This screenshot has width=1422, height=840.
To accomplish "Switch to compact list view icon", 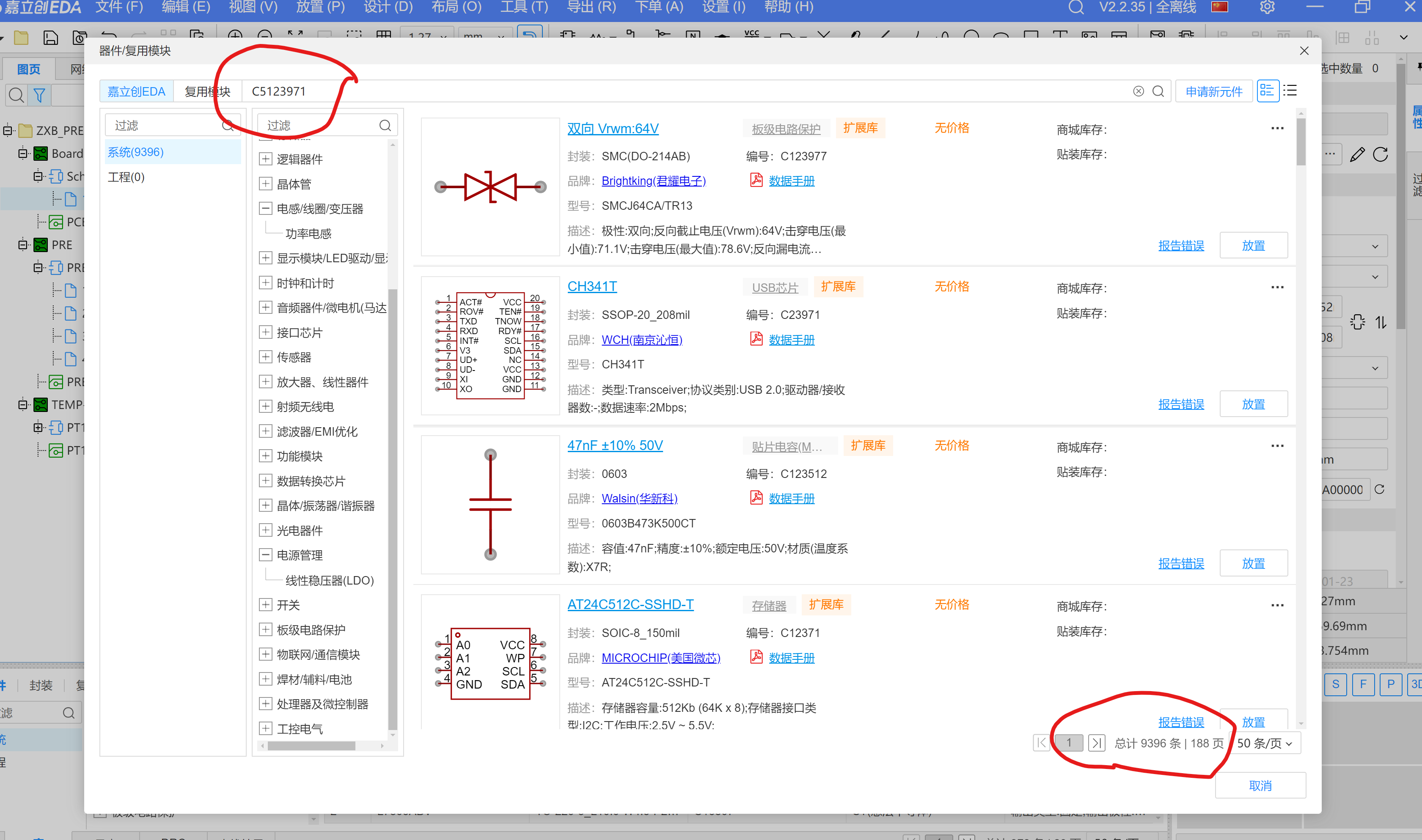I will tap(1290, 91).
